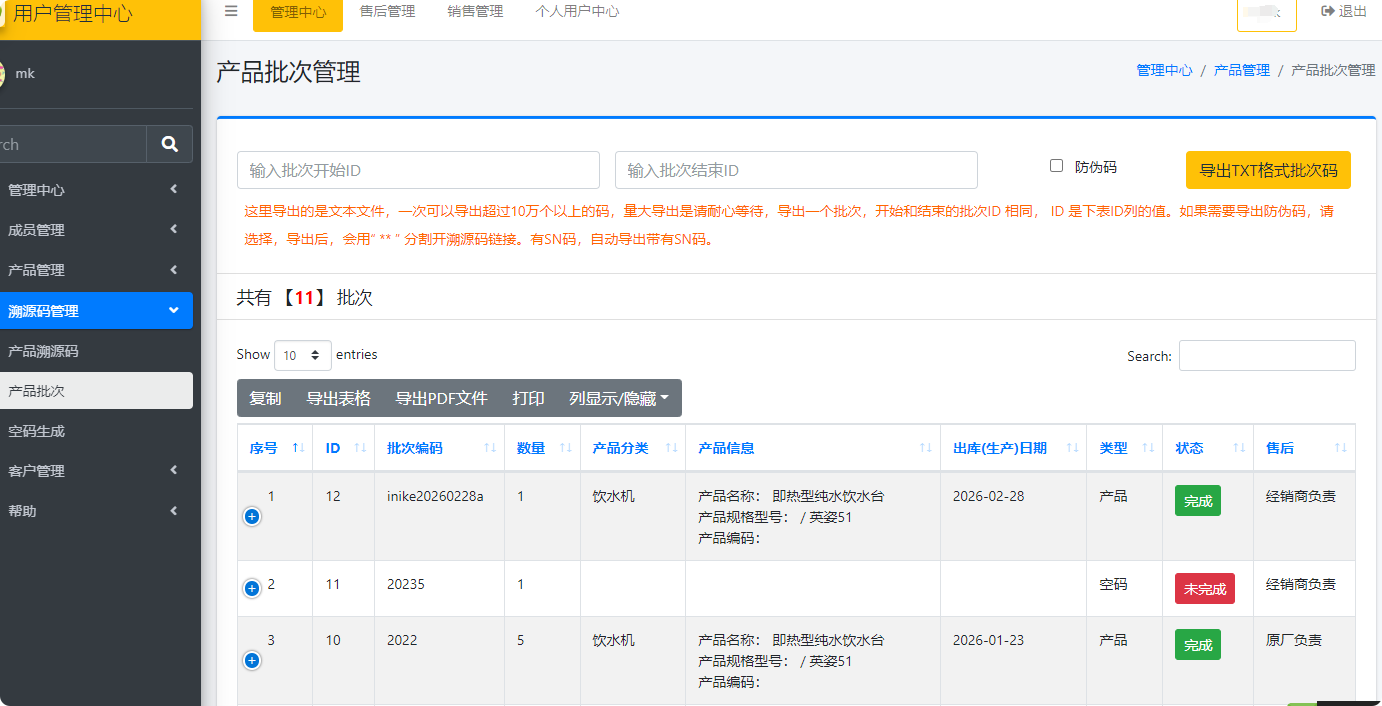1382x706 pixels.
Task: Follow the 产品管理 breadcrumb link
Action: coord(1242,70)
